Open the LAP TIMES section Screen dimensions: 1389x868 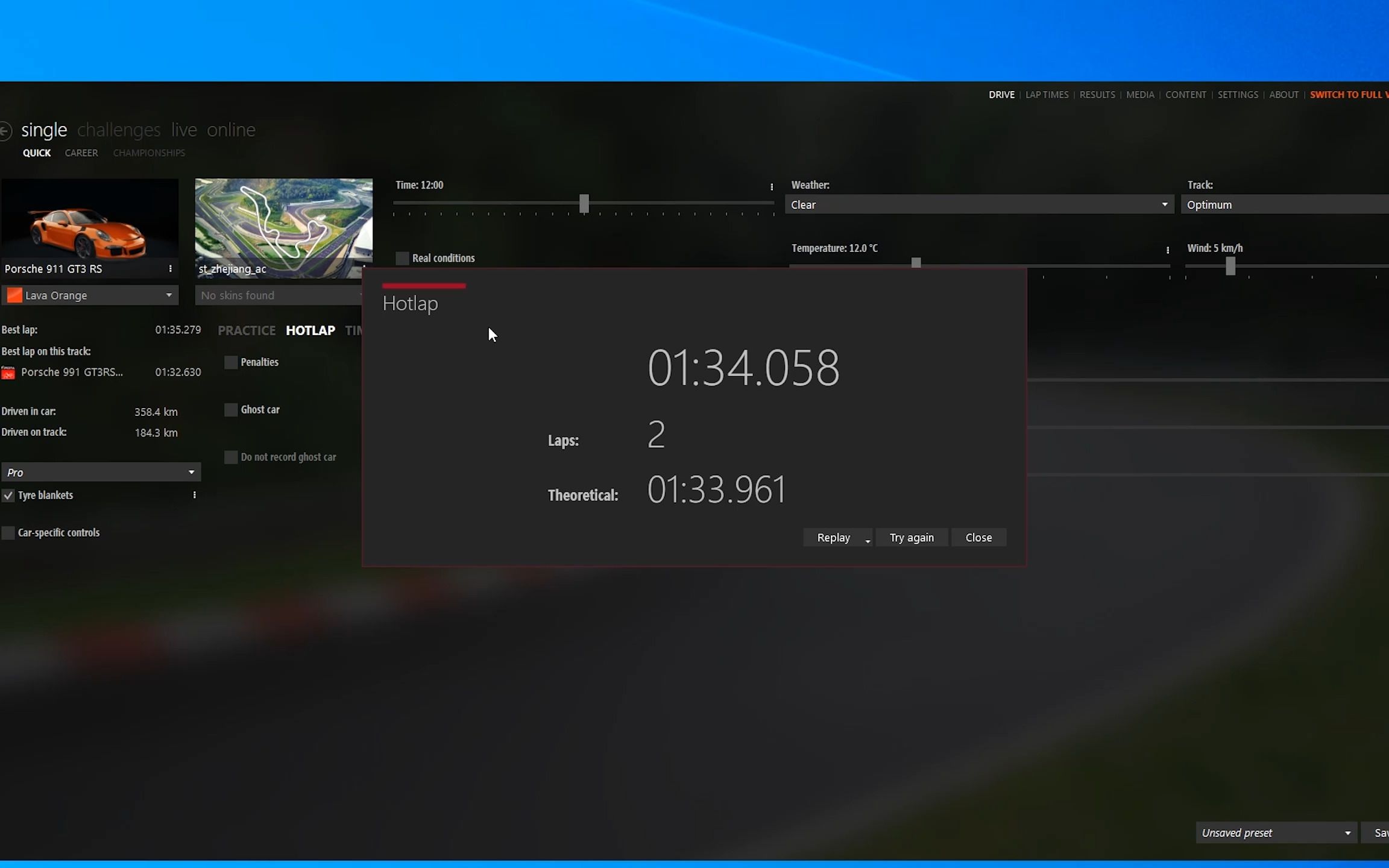(x=1047, y=95)
